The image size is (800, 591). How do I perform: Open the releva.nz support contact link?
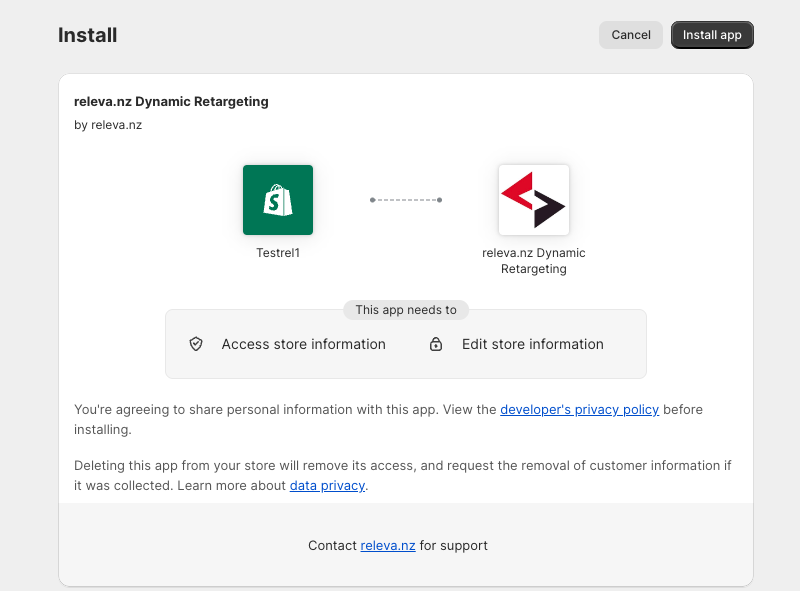388,546
